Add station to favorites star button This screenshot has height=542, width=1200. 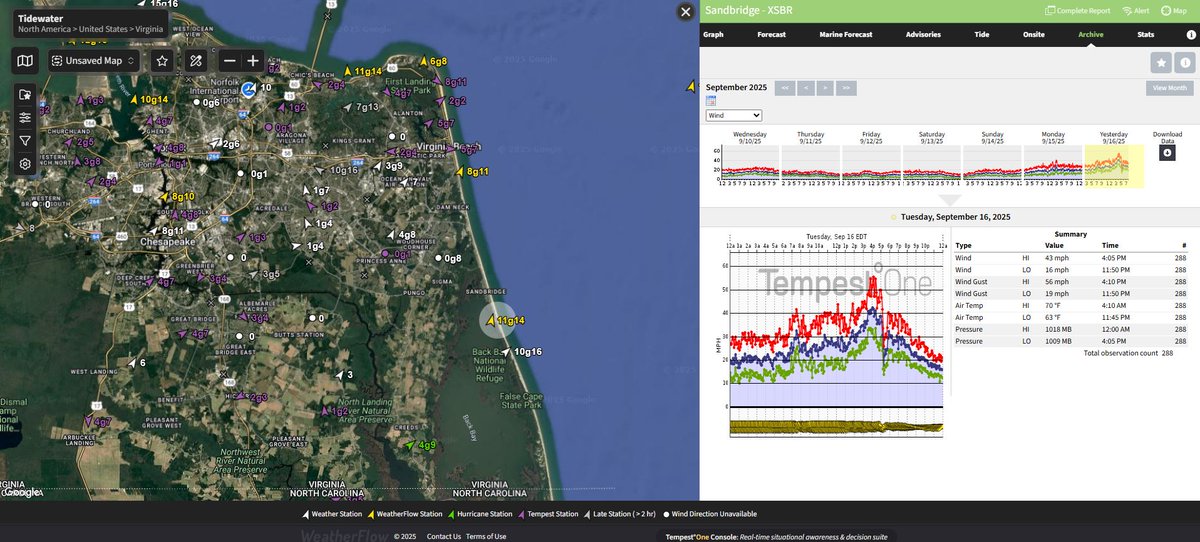tap(1161, 63)
